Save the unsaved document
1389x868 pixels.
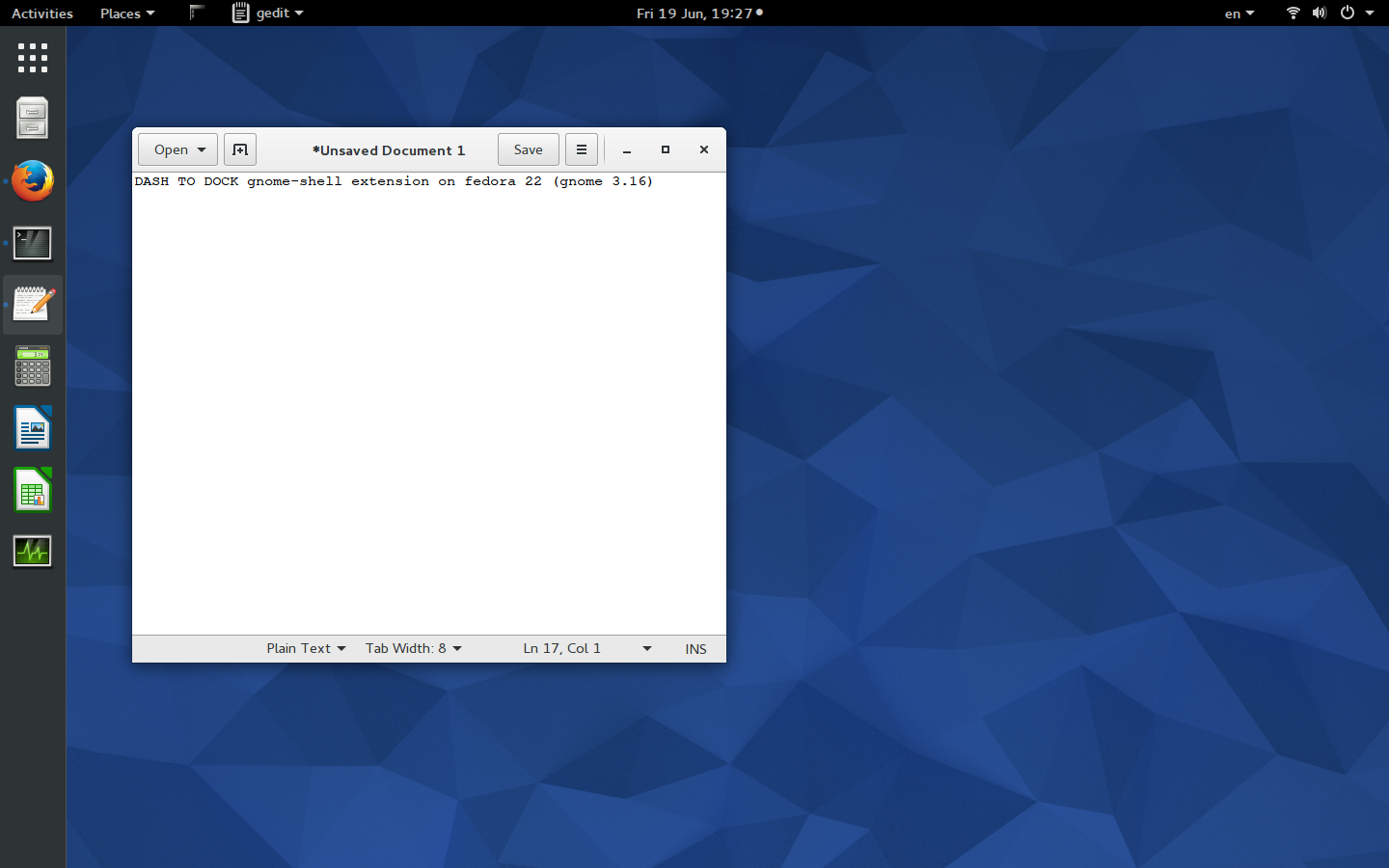pos(529,149)
